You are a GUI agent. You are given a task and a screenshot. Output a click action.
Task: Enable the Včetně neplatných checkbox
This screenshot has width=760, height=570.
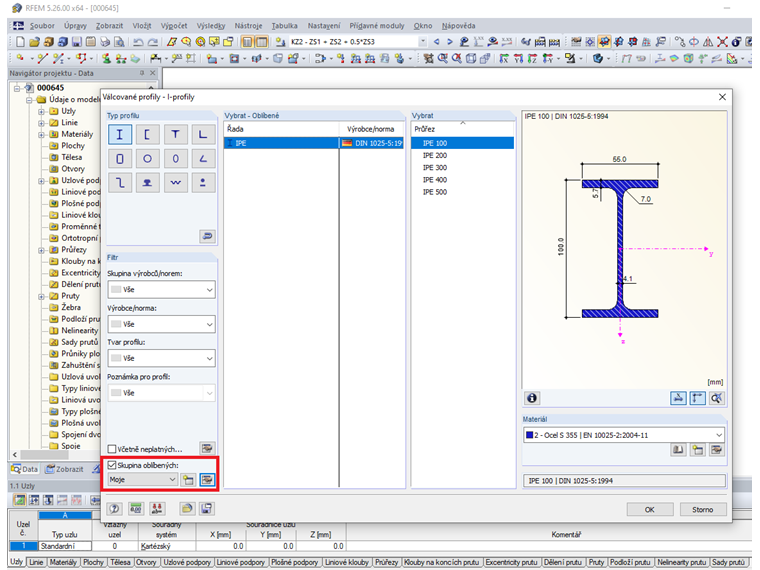click(112, 449)
